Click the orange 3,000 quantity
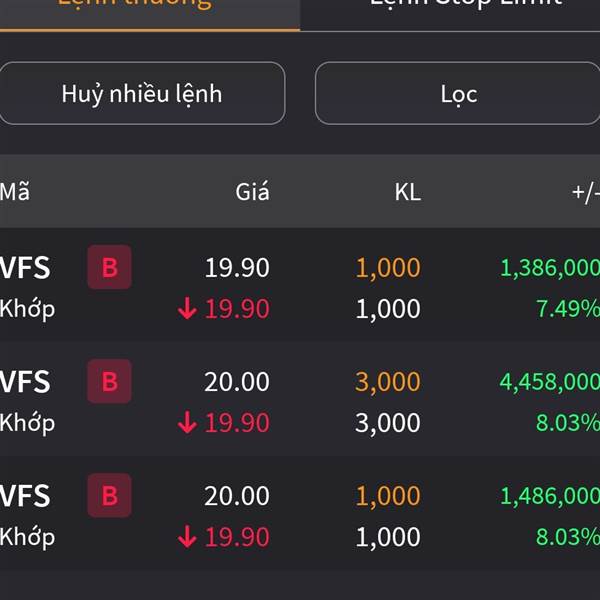This screenshot has width=600, height=600. pos(388,382)
